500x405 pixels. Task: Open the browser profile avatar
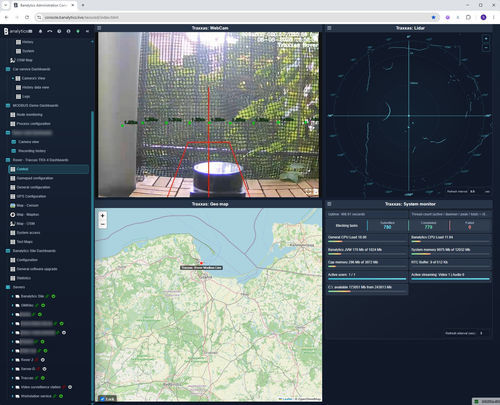(x=483, y=17)
